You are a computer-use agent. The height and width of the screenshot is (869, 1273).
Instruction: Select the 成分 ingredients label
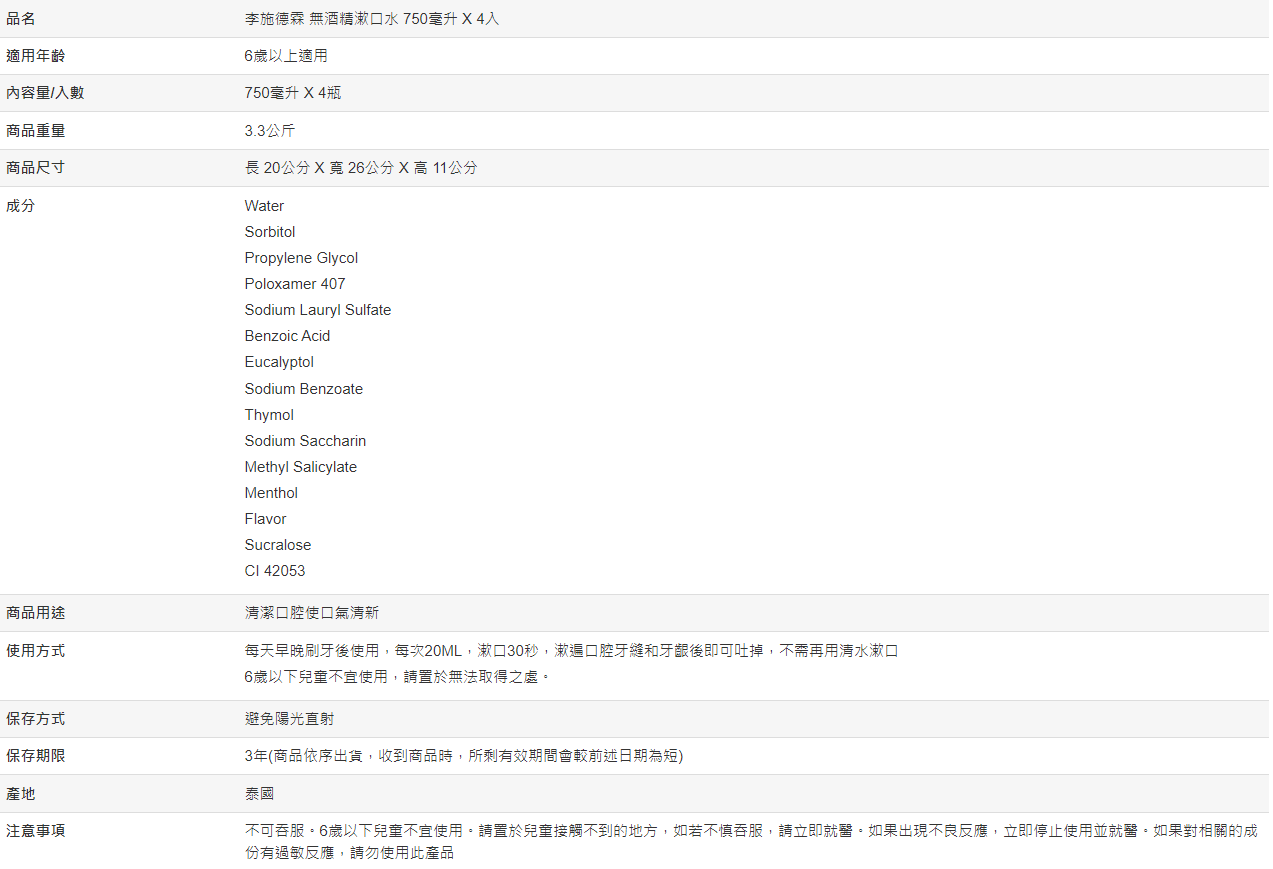point(21,205)
